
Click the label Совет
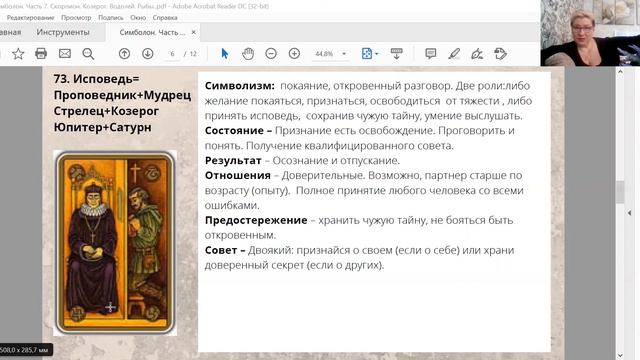click(x=221, y=250)
